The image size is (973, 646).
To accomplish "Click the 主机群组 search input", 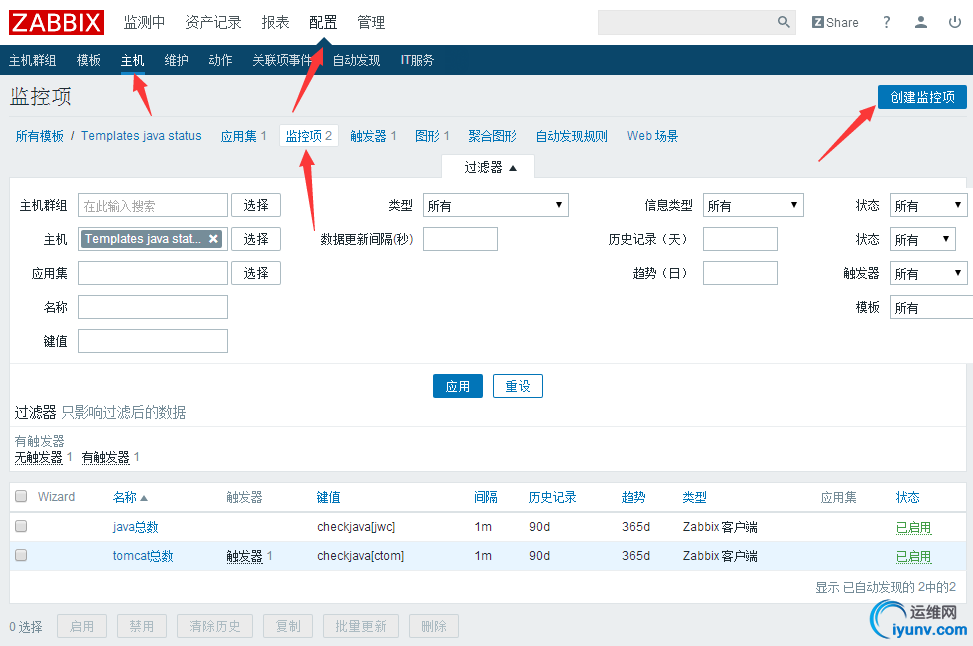I will pyautogui.click(x=153, y=205).
